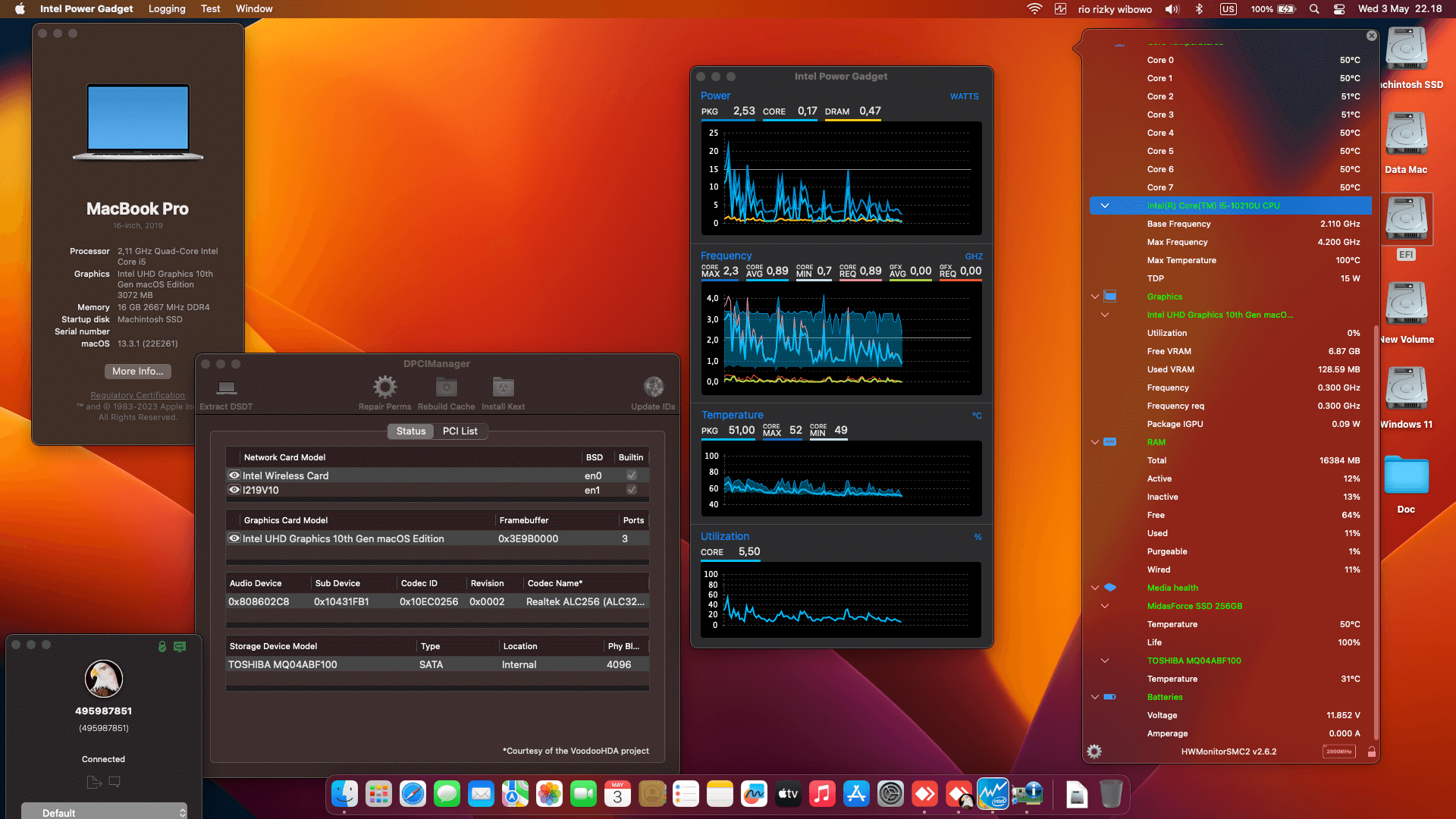Screen dimensions: 1456x819
Task: Open HWMonitorSMC2 settings gear icon
Action: (1094, 752)
